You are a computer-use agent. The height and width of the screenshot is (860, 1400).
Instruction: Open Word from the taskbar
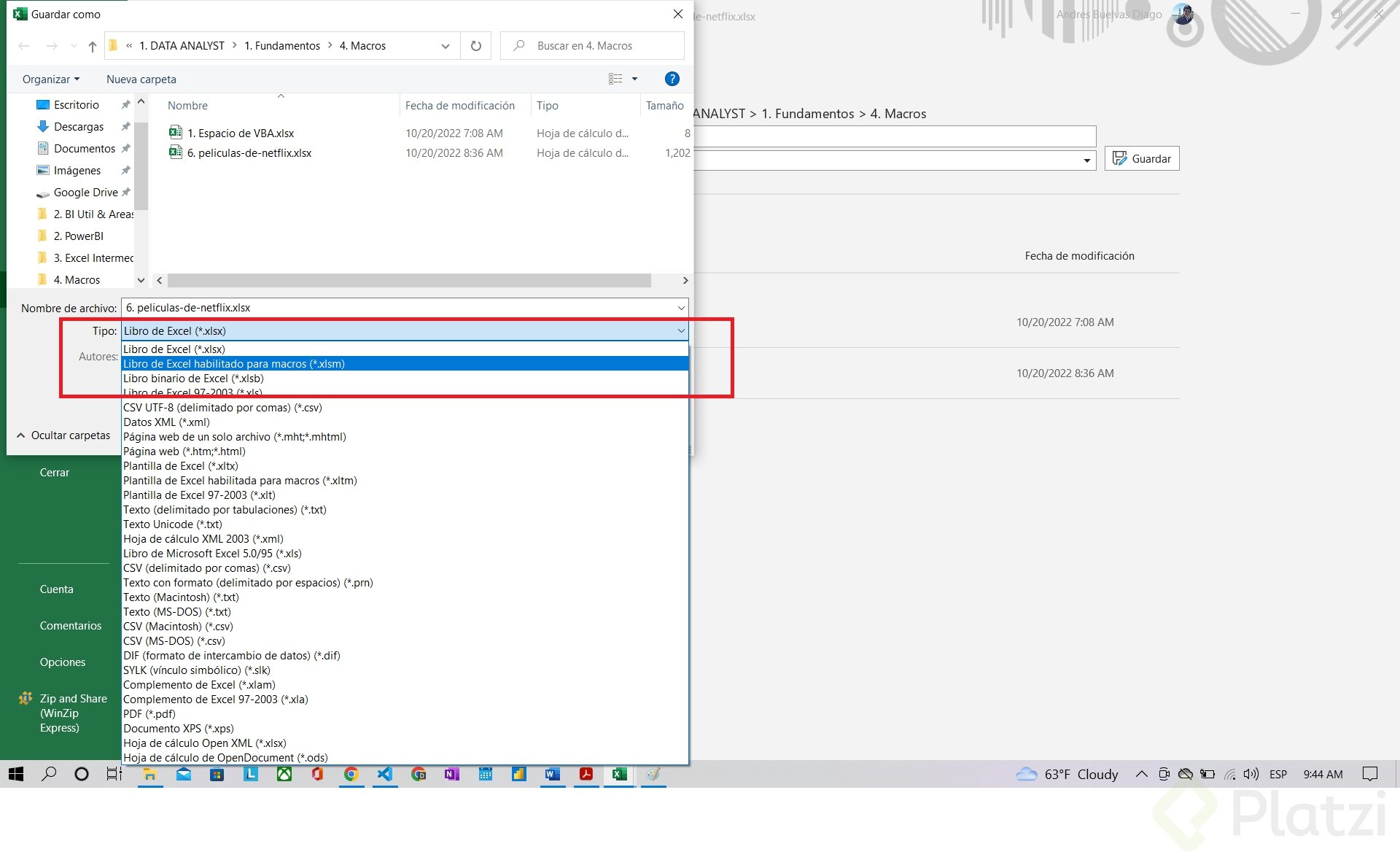552,774
